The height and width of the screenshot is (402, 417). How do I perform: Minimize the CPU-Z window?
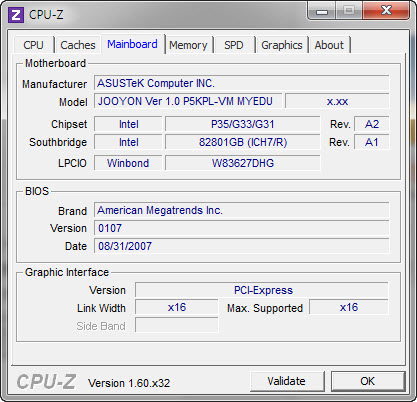pos(321,11)
